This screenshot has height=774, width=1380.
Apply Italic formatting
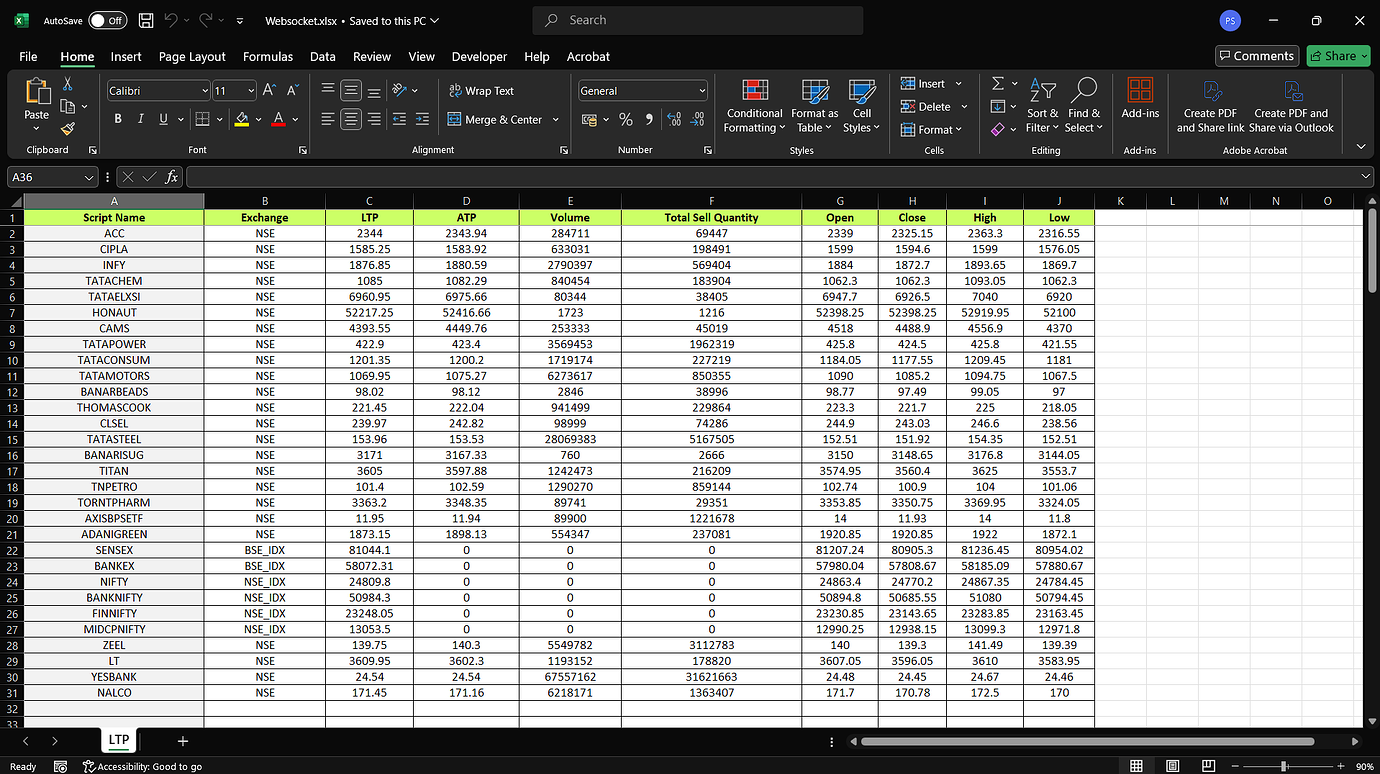click(140, 119)
